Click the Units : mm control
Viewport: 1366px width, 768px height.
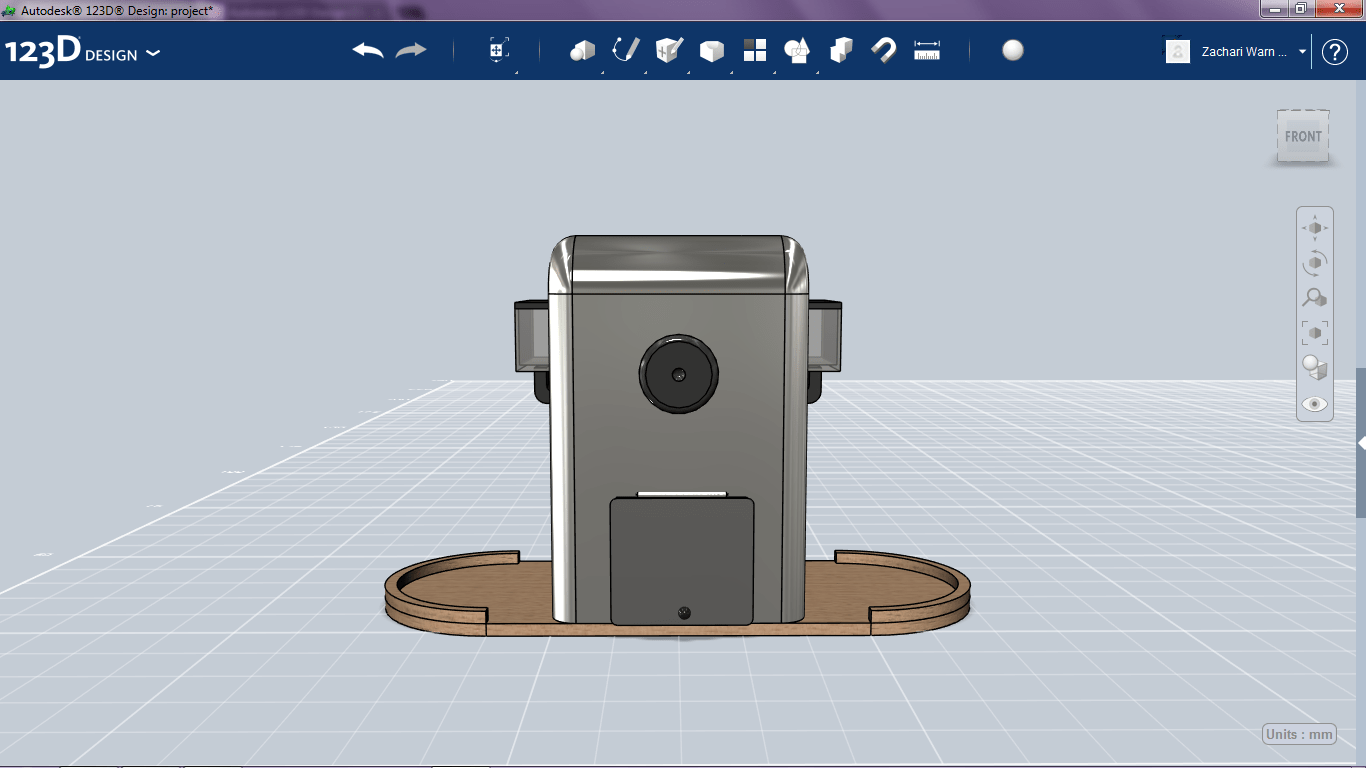coord(1298,733)
